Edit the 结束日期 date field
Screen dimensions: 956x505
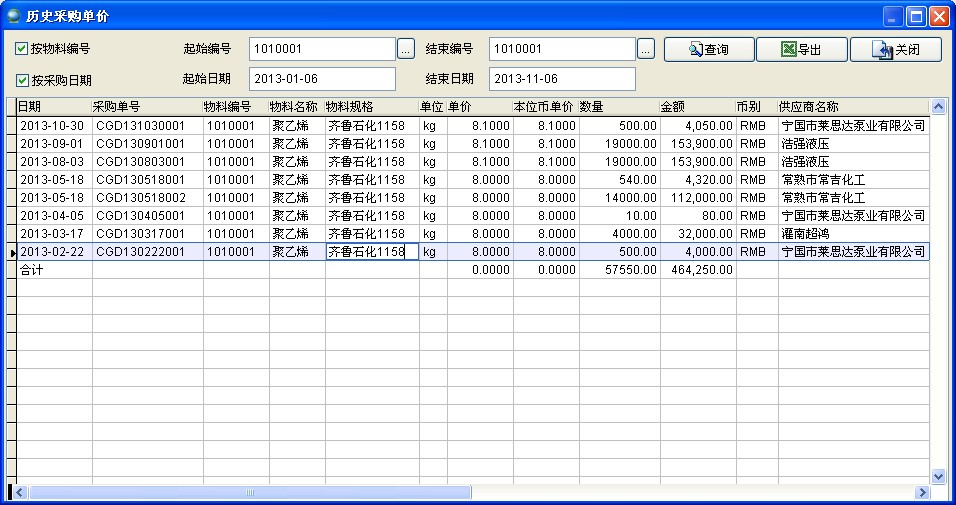click(562, 79)
